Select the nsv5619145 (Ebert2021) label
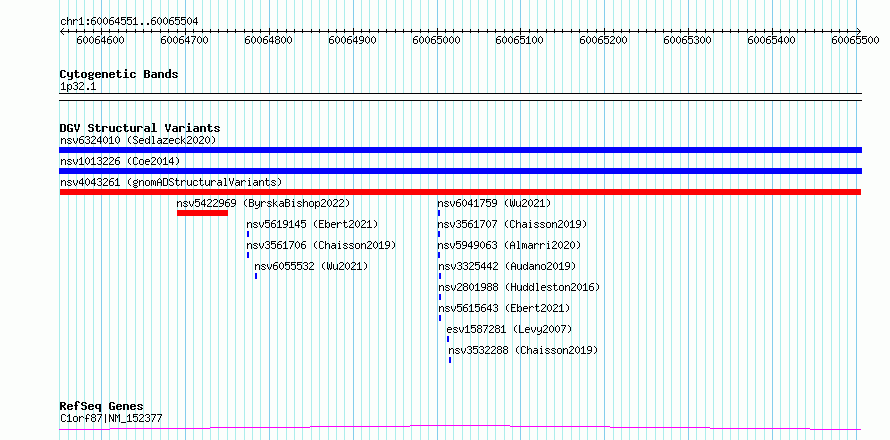Viewport: 890px width, 440px height. click(312, 224)
